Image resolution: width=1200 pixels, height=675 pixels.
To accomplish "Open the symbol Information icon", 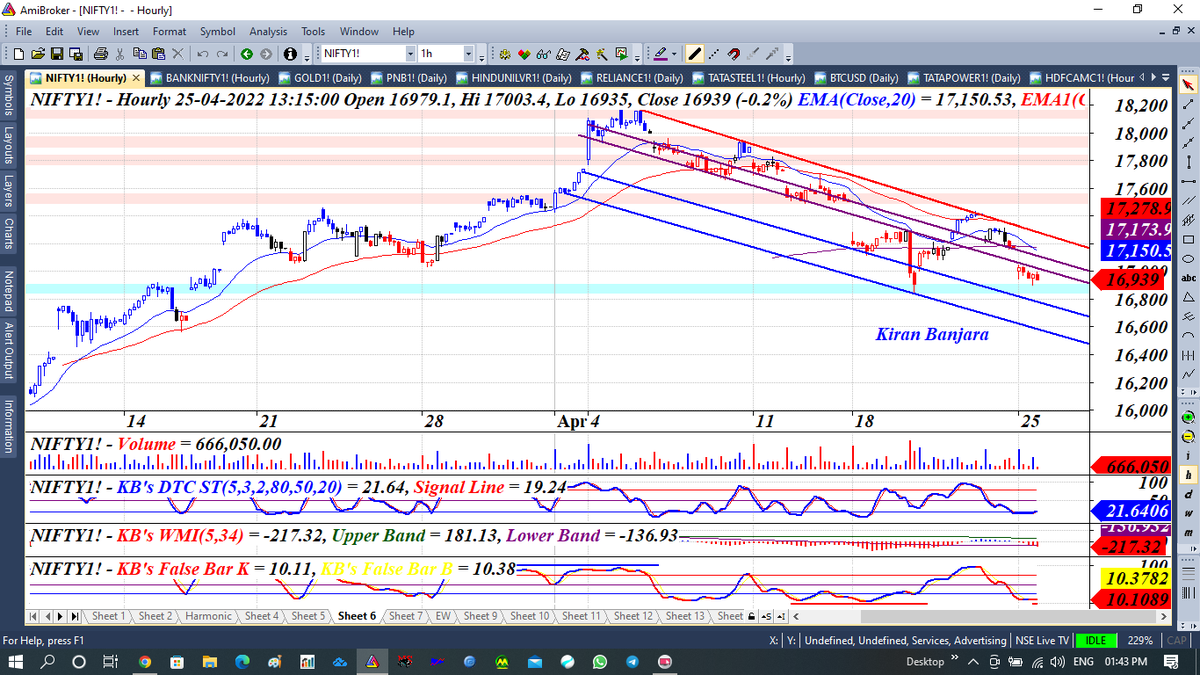I will (x=289, y=52).
